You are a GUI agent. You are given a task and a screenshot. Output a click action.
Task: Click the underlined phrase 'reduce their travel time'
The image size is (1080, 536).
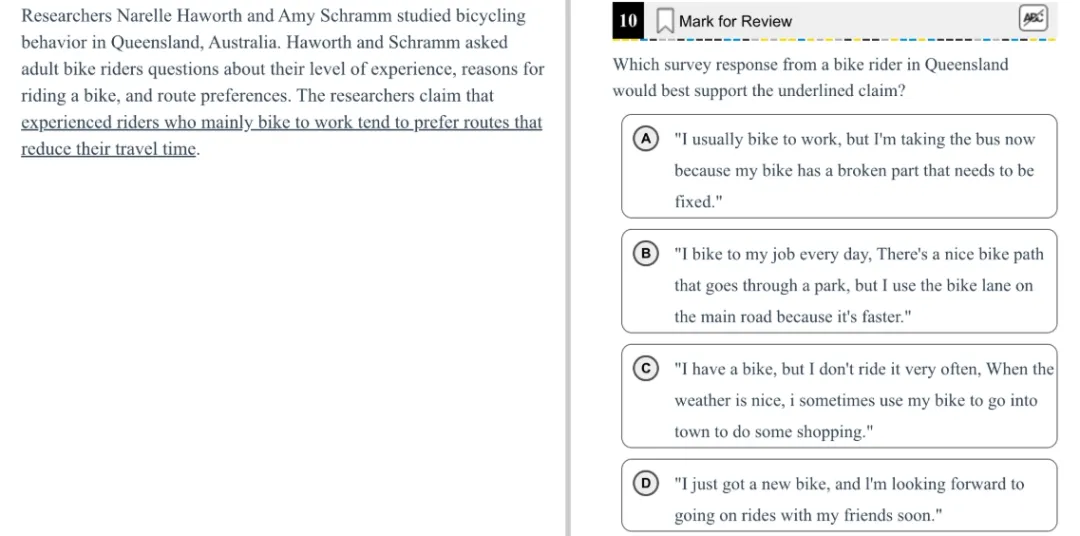coord(109,150)
